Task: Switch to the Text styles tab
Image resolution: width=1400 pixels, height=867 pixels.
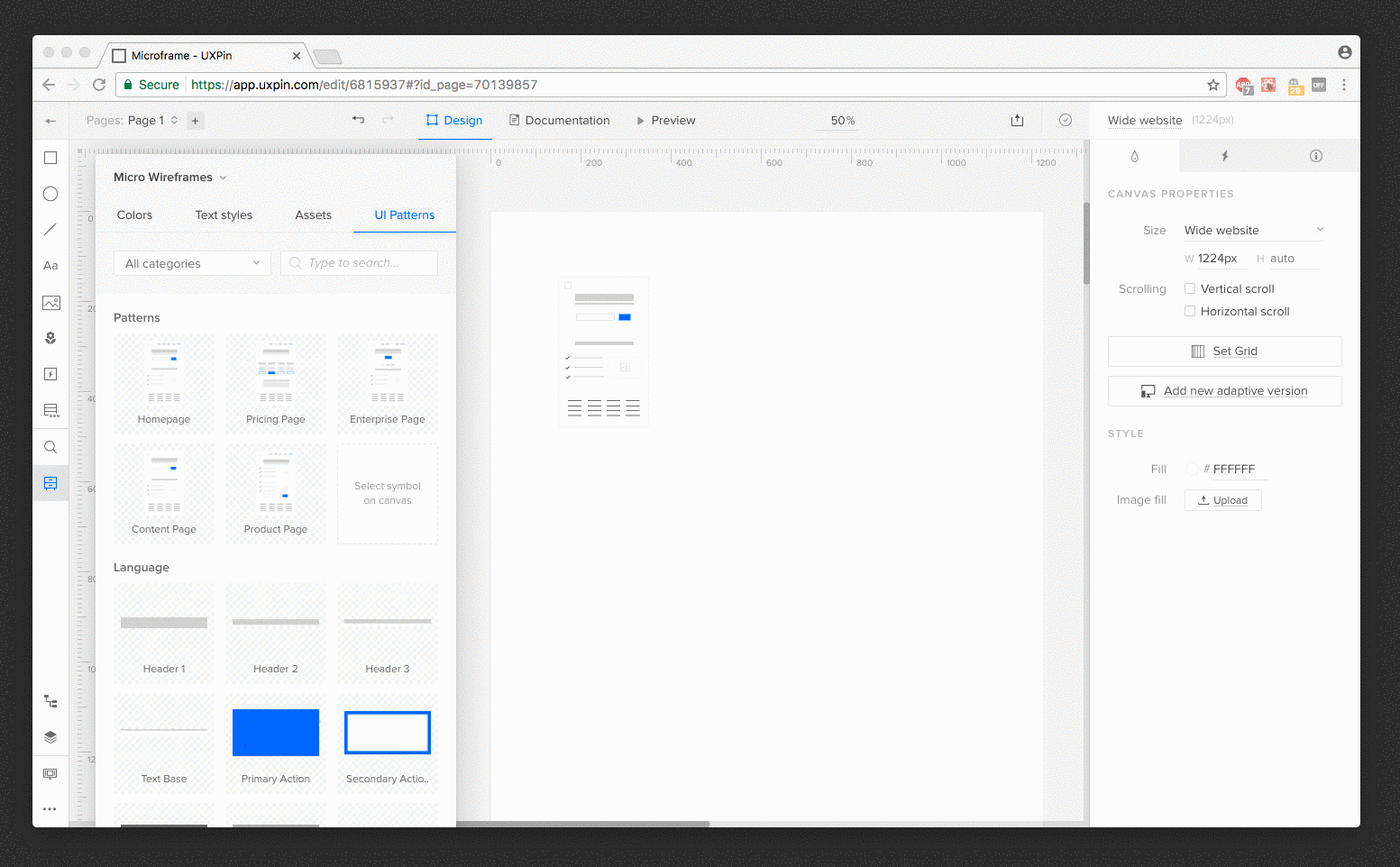Action: tap(224, 215)
